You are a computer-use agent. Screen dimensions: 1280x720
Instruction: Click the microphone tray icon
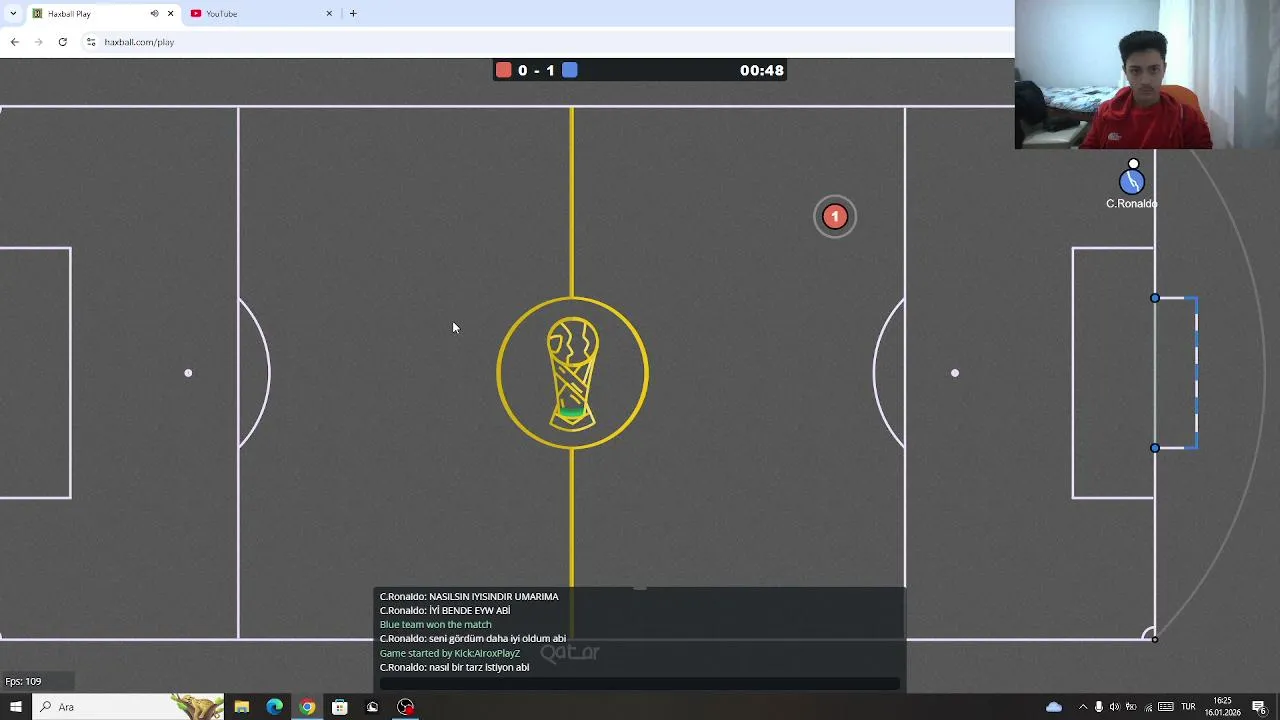1099,707
